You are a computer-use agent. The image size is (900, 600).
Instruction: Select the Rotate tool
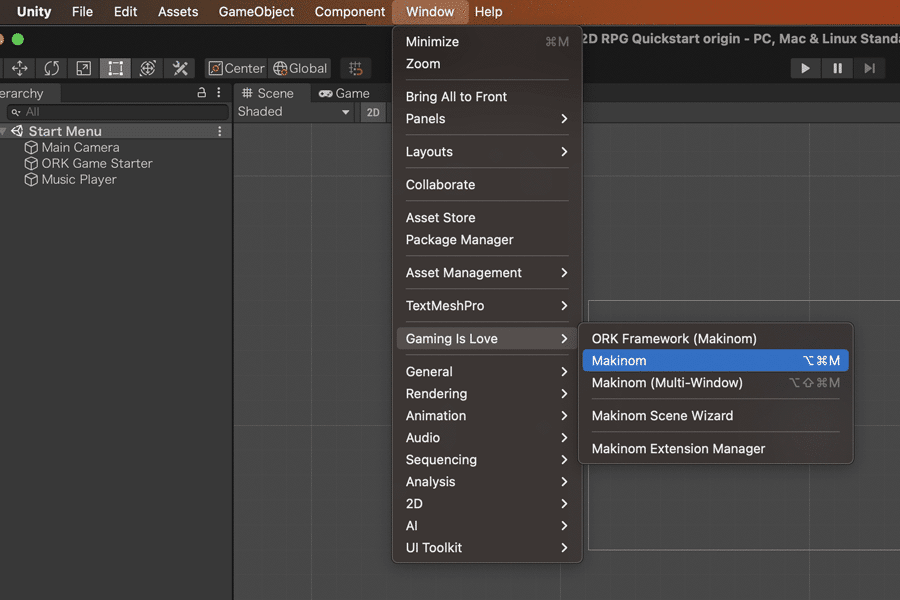[52, 68]
